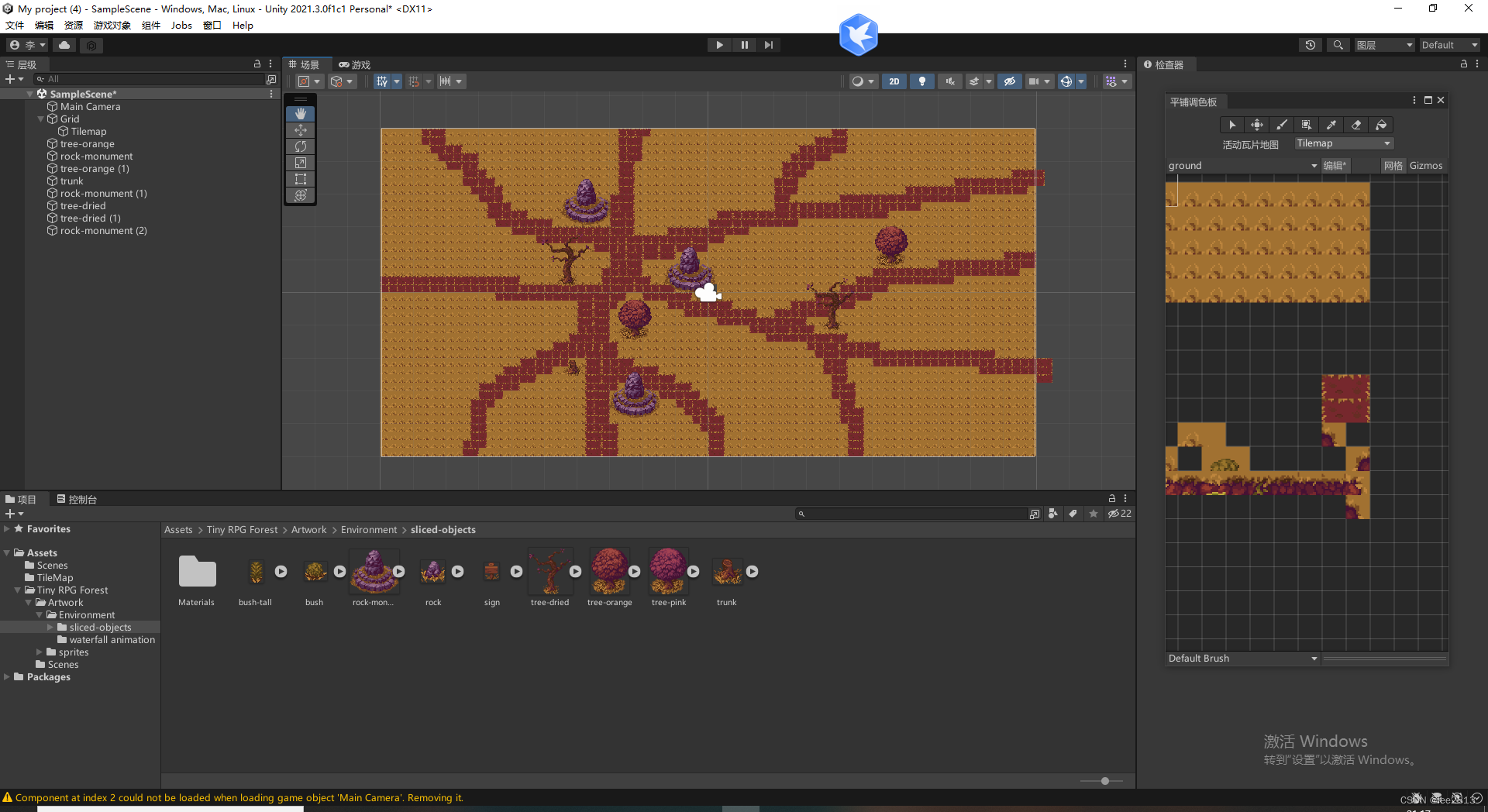Click Environment in the breadcrumb path
Viewport: 1488px width, 812px height.
pos(369,530)
